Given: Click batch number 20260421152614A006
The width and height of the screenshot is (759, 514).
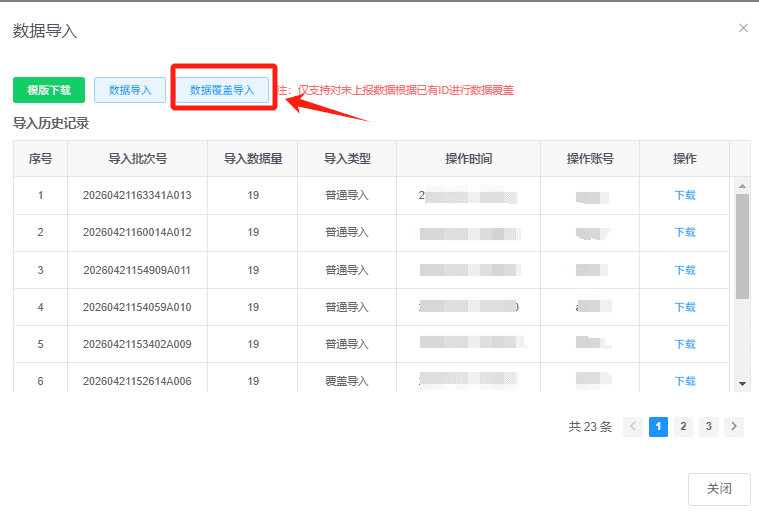Looking at the screenshot, I should tap(137, 381).
